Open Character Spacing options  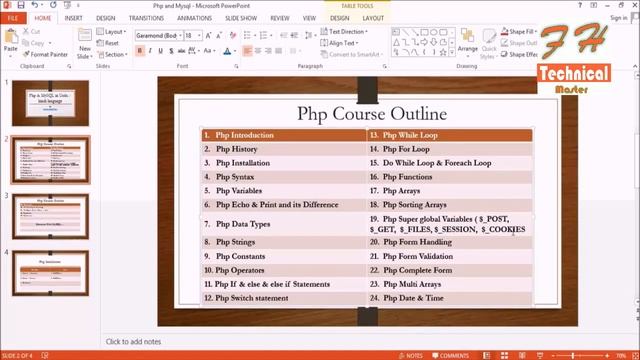click(193, 51)
